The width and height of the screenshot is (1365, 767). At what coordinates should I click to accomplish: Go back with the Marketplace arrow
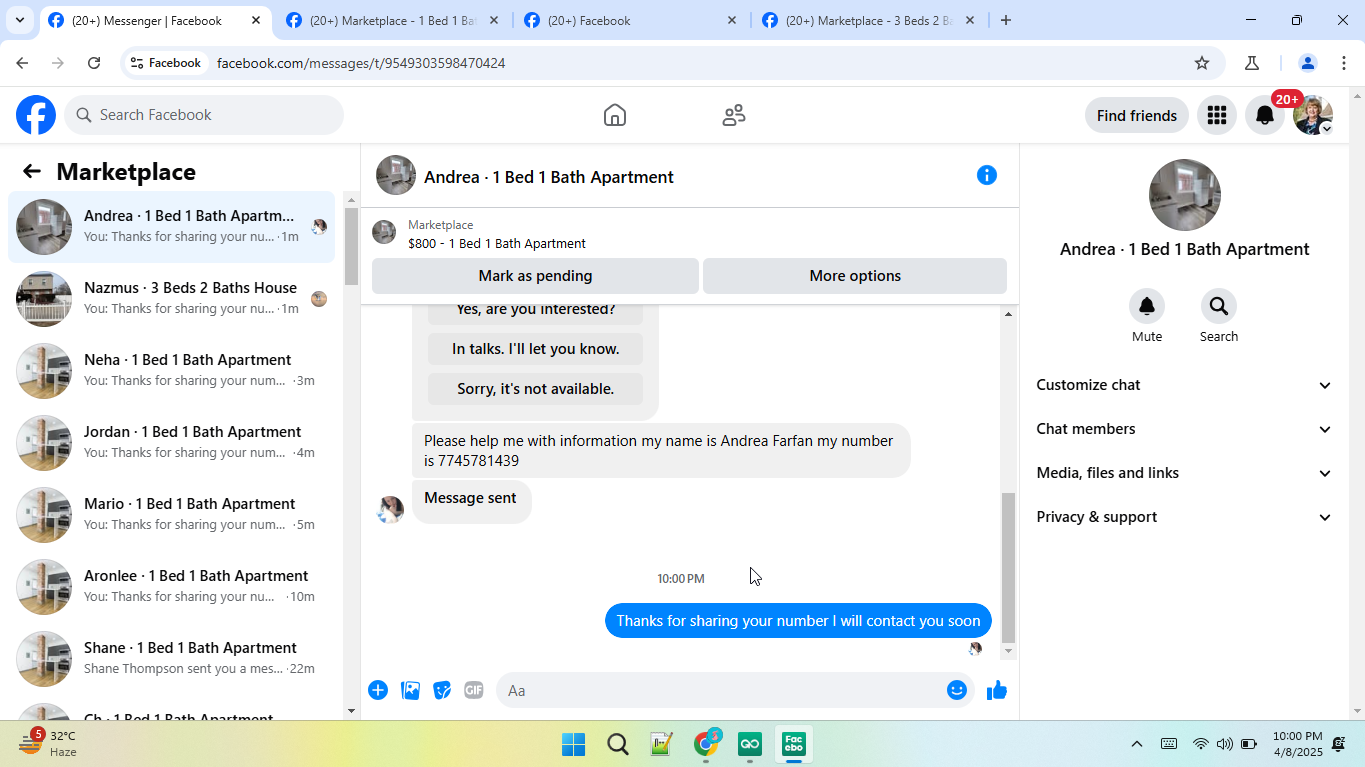point(32,171)
